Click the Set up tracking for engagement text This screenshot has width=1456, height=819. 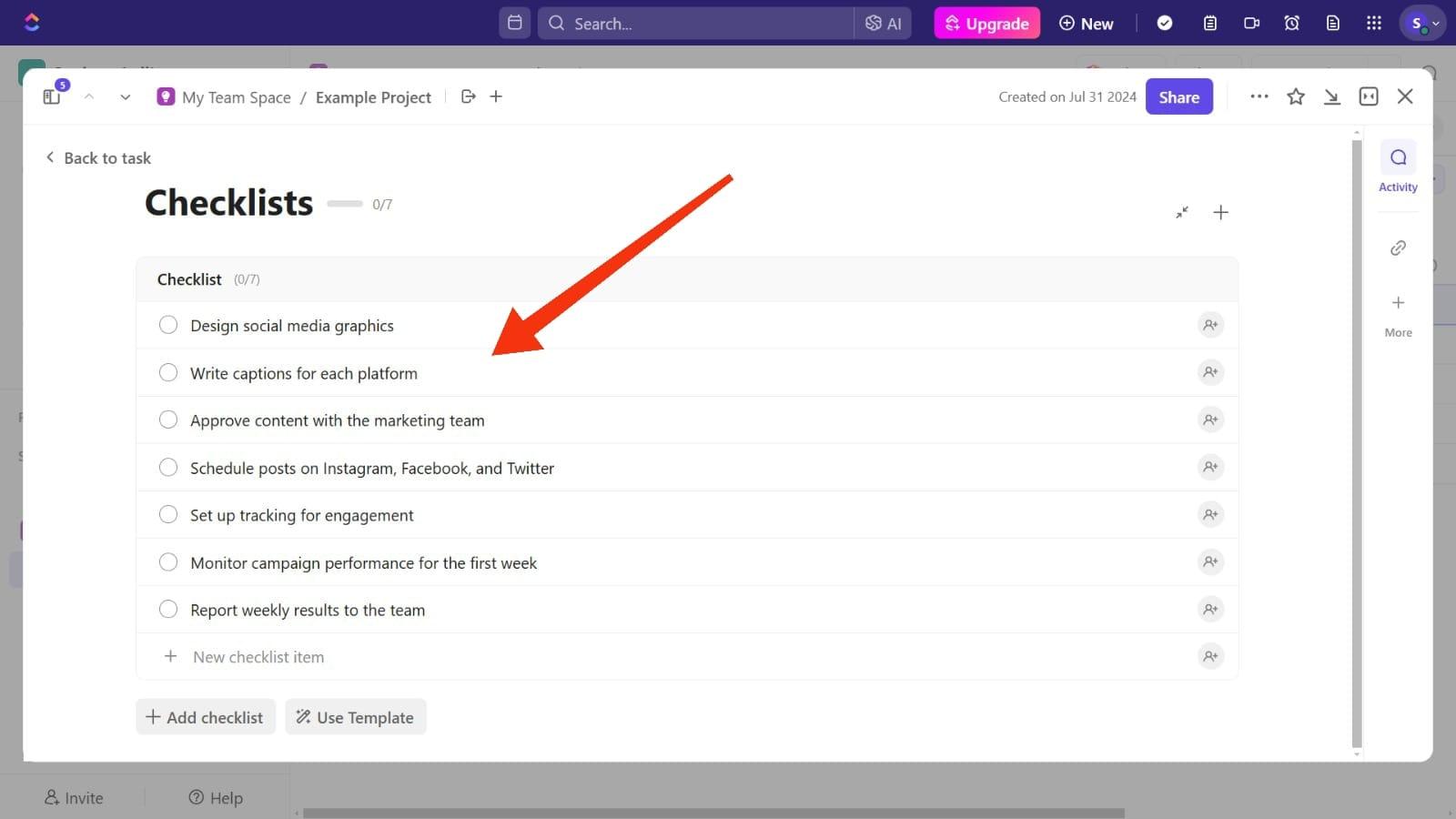click(301, 515)
